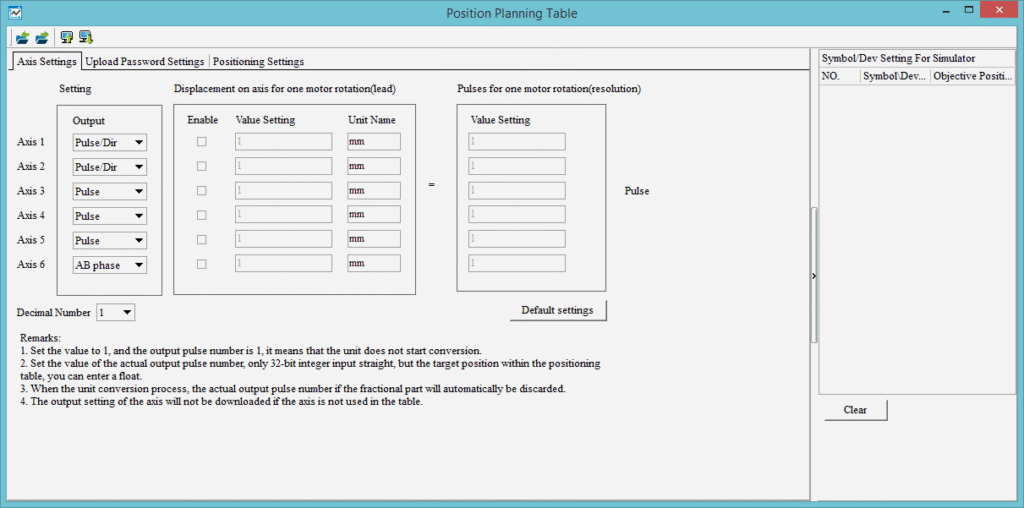Open the Axis 1 Output dropdown
The image size is (1024, 508).
tap(110, 142)
